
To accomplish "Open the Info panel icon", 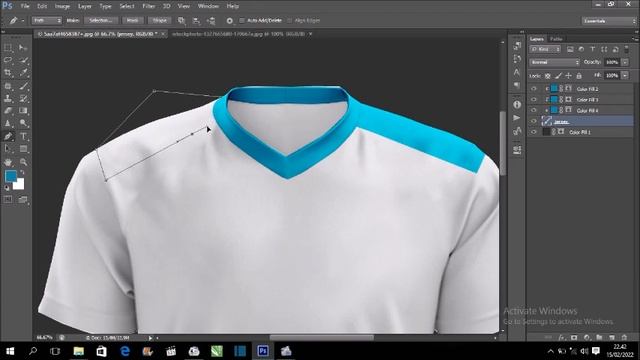I will pos(517,104).
